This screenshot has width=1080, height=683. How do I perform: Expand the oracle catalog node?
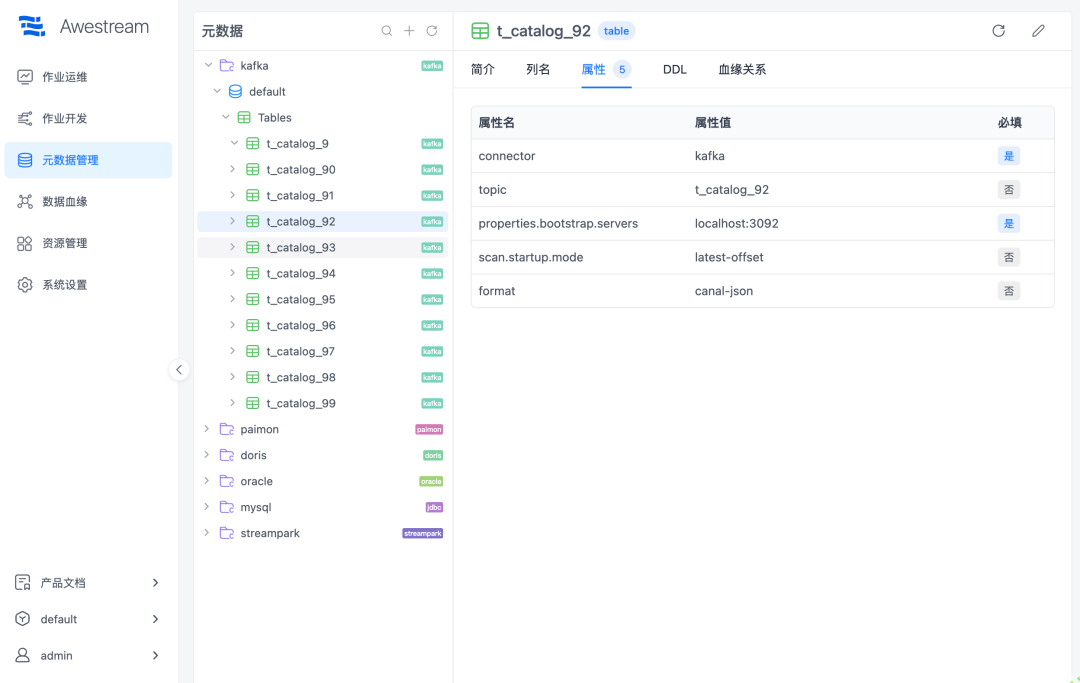pyautogui.click(x=207, y=481)
